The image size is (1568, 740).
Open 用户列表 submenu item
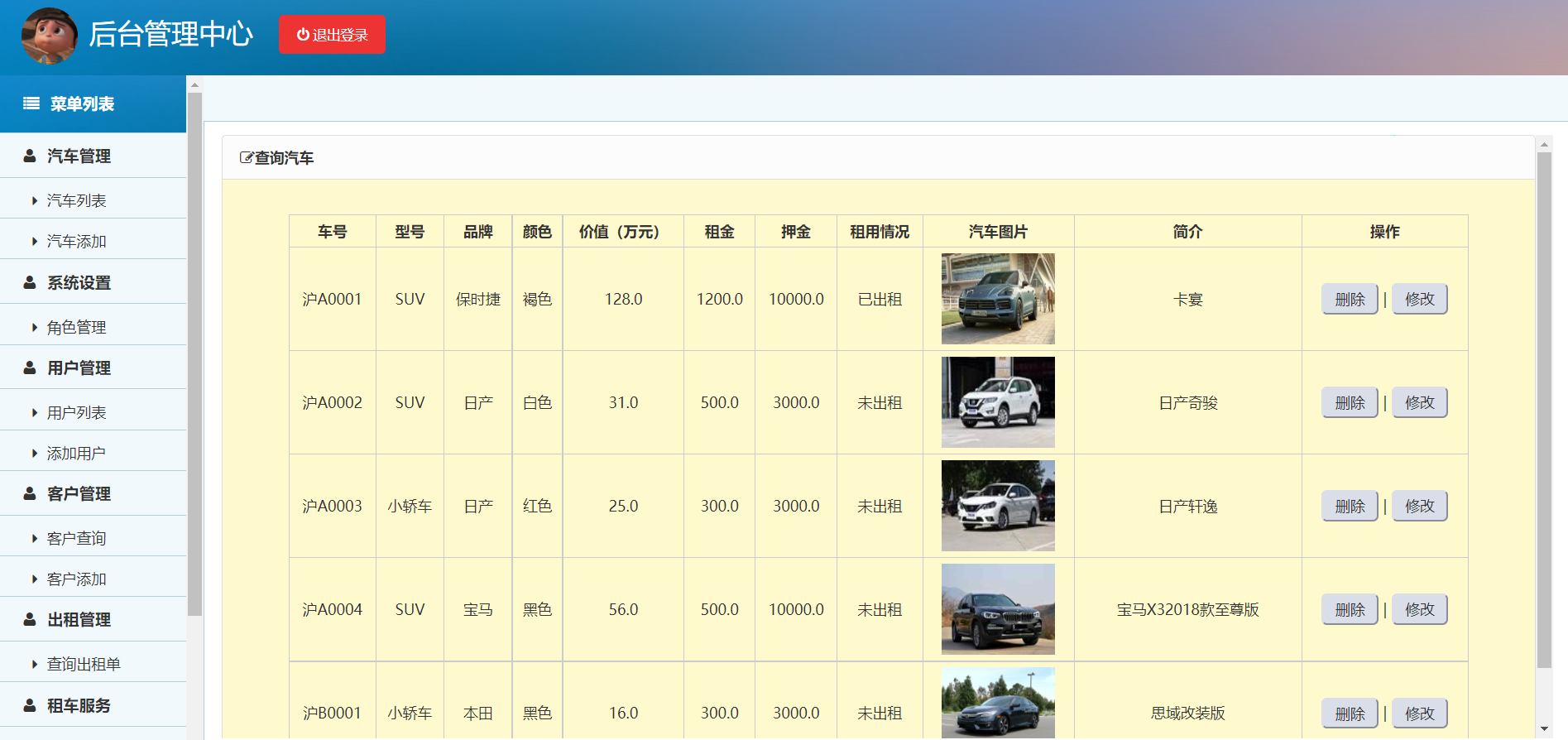pos(93,412)
